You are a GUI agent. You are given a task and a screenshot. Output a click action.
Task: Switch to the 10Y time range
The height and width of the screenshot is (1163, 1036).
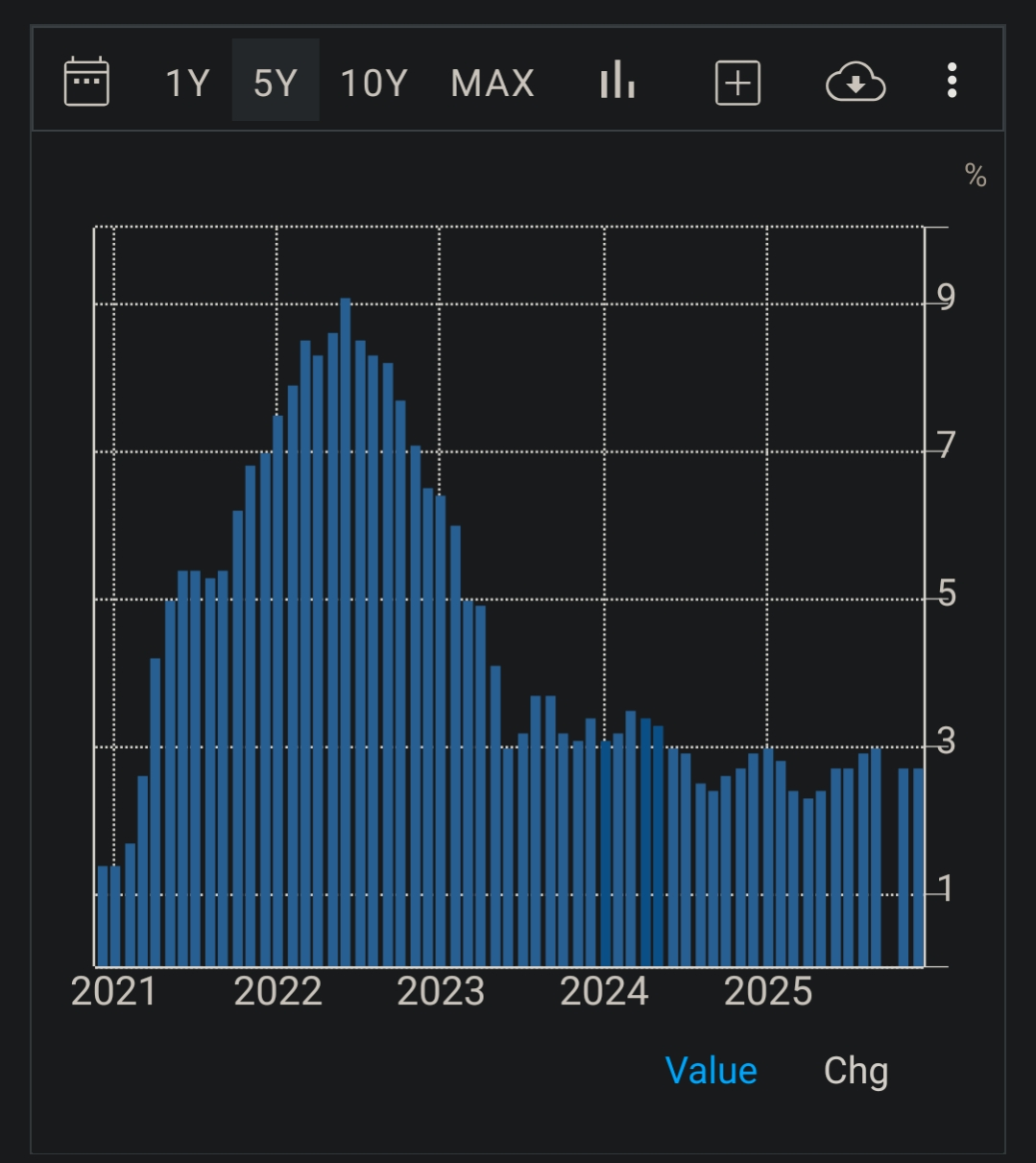(374, 84)
